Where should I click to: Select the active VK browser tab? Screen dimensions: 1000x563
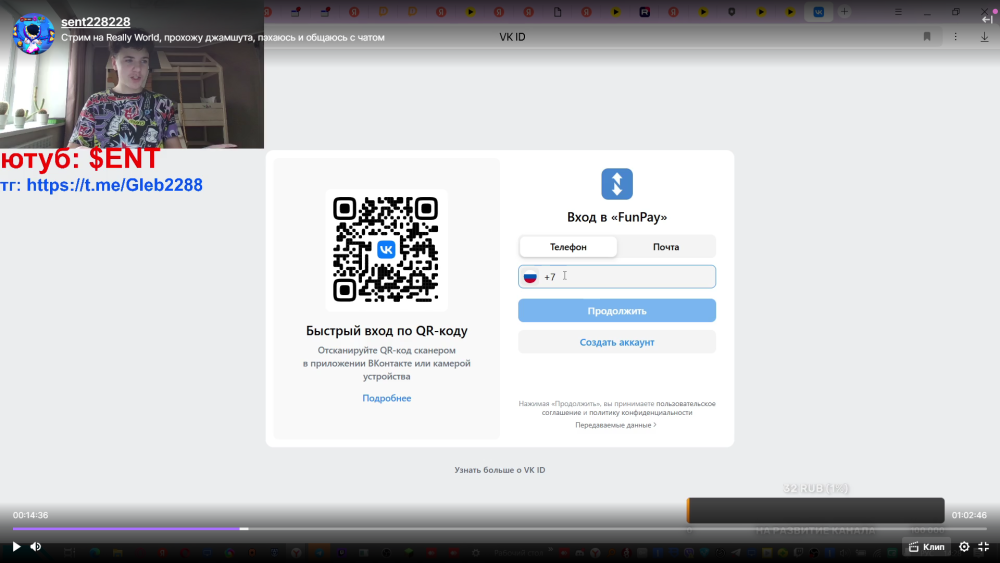[x=818, y=11]
